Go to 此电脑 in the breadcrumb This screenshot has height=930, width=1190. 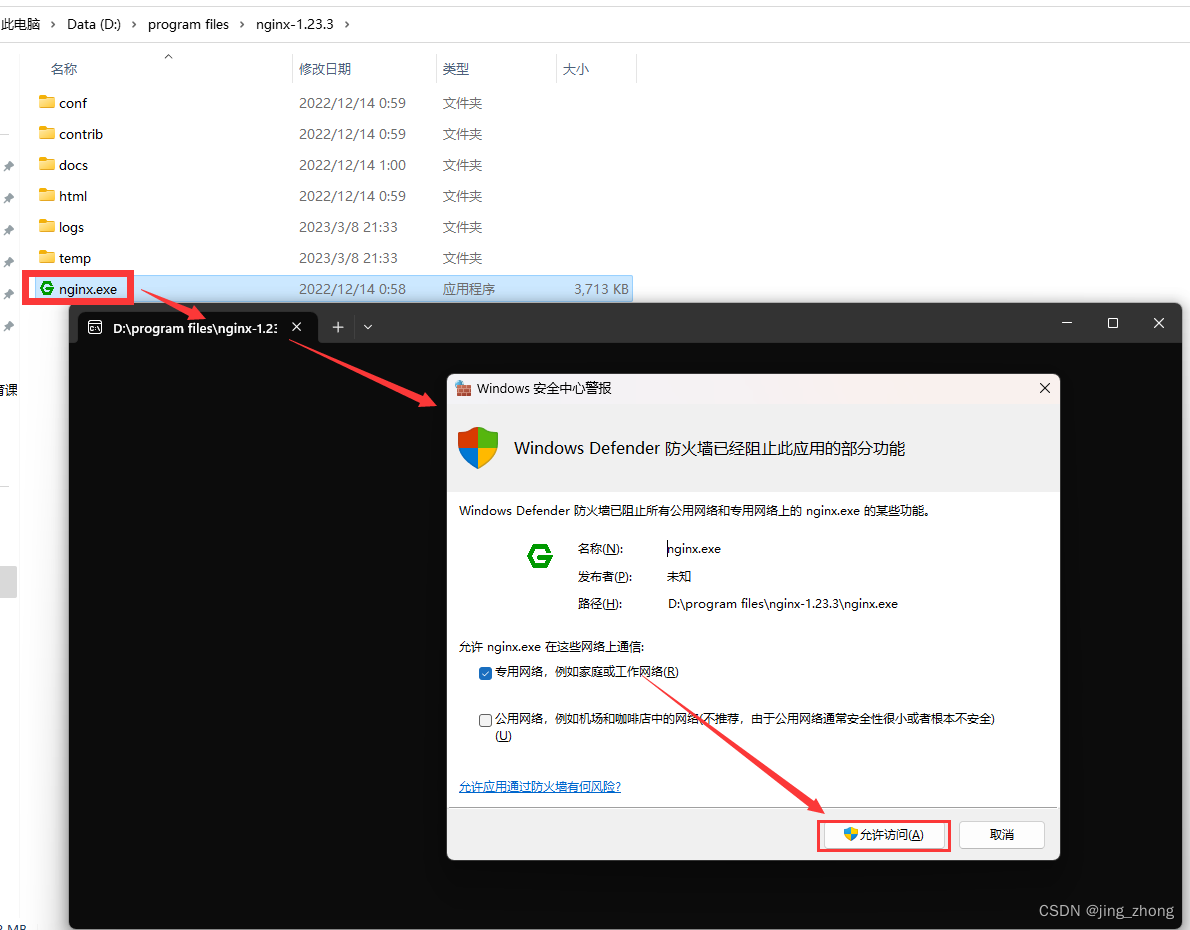coord(20,24)
